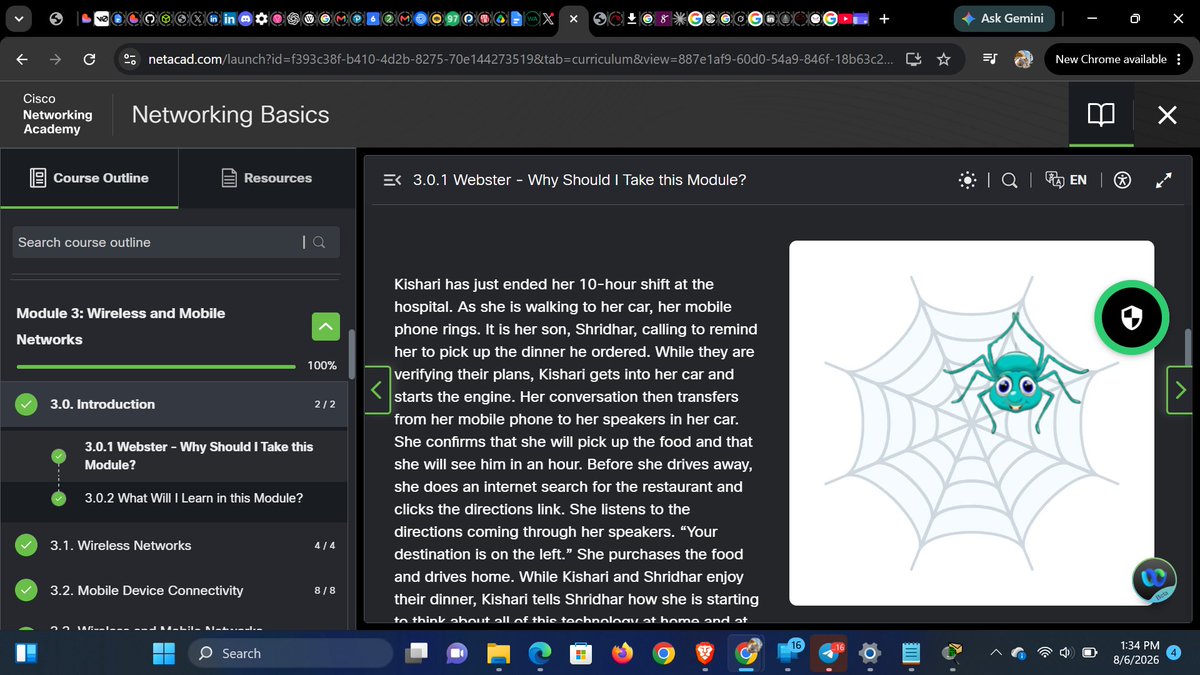The height and width of the screenshot is (675, 1200).
Task: Click the completion check beside 3.0.2
Action: pyautogui.click(x=58, y=498)
